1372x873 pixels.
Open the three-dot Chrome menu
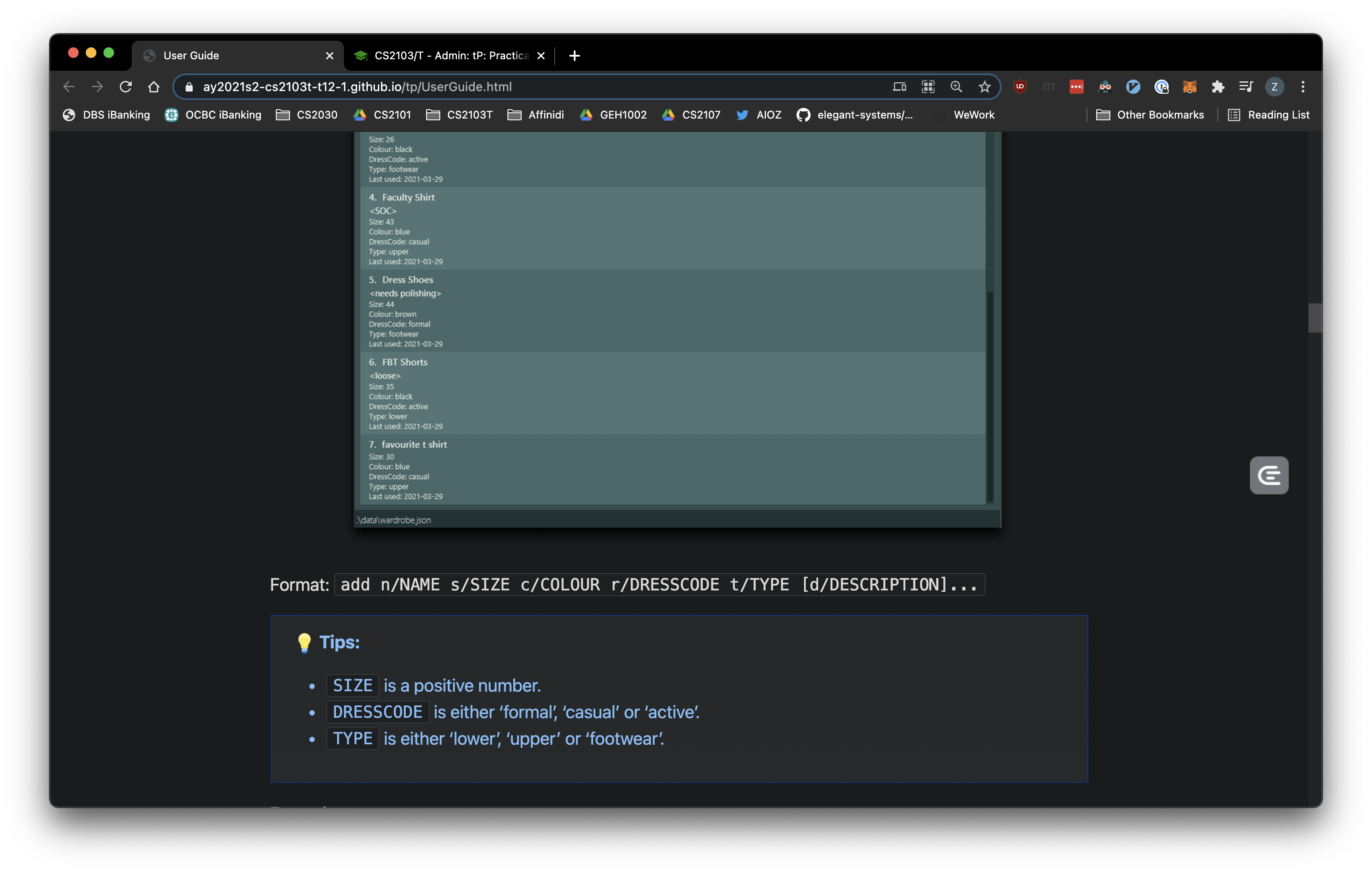(1303, 87)
